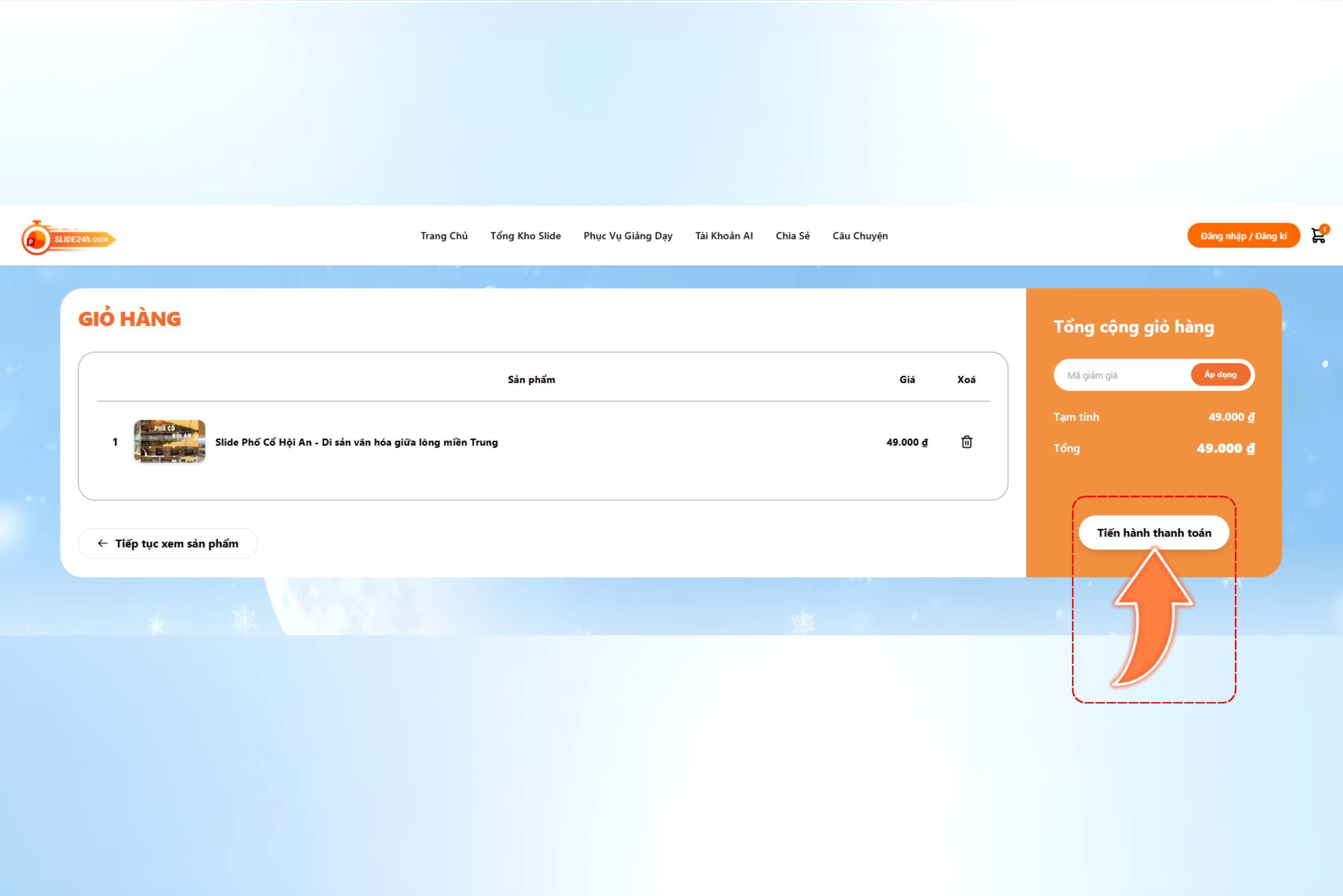Open Phố Cổ Hội An product thumbnail
This screenshot has height=896, width=1343.
click(x=170, y=442)
